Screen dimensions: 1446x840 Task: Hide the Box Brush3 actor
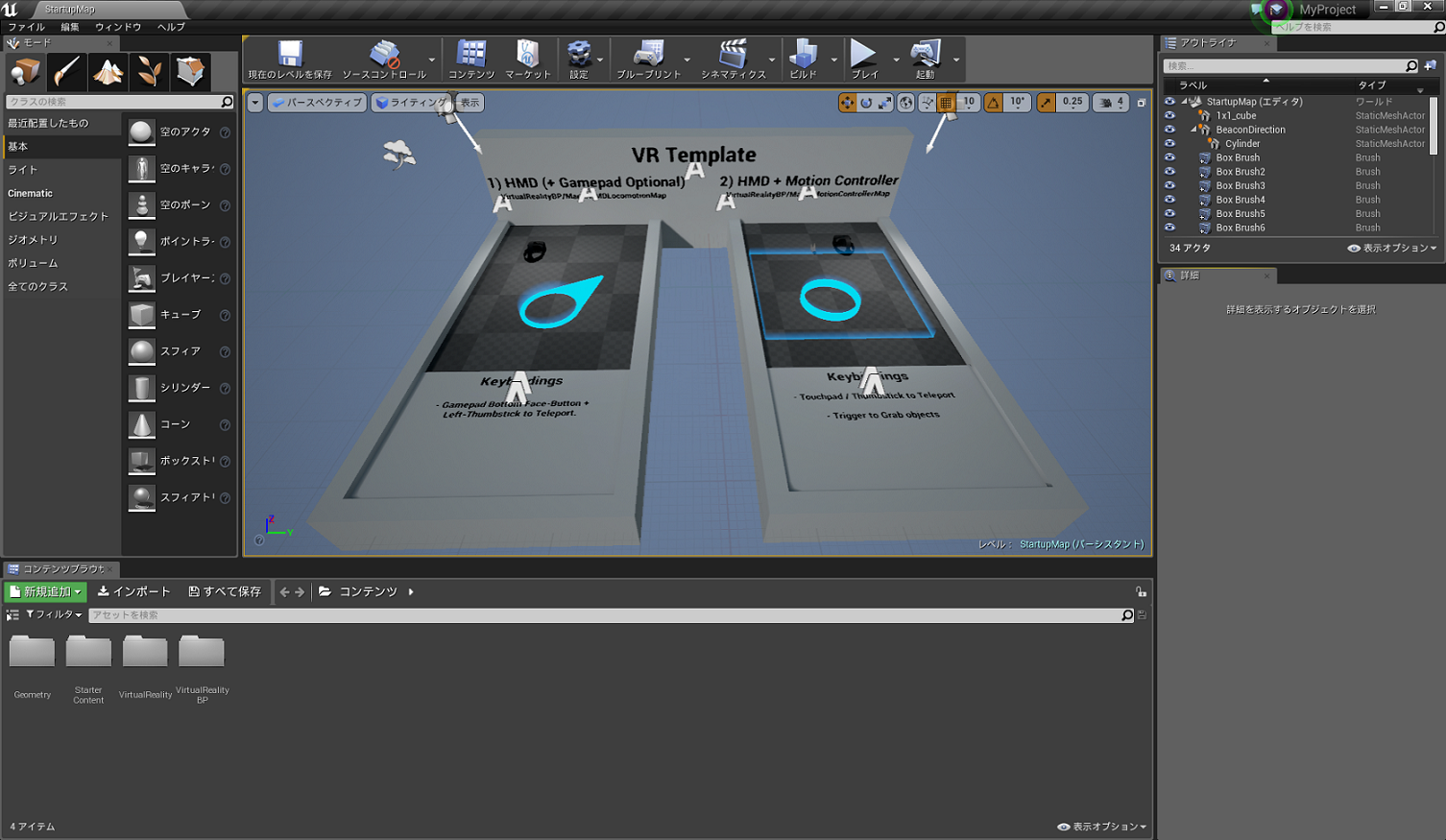tap(1169, 185)
